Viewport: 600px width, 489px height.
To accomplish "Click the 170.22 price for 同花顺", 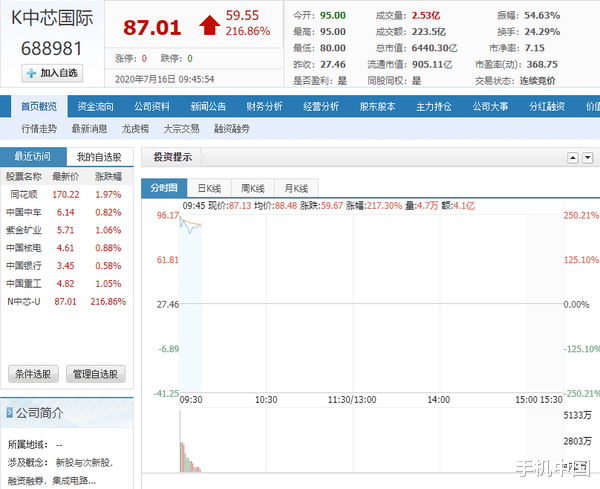I will pos(66,194).
